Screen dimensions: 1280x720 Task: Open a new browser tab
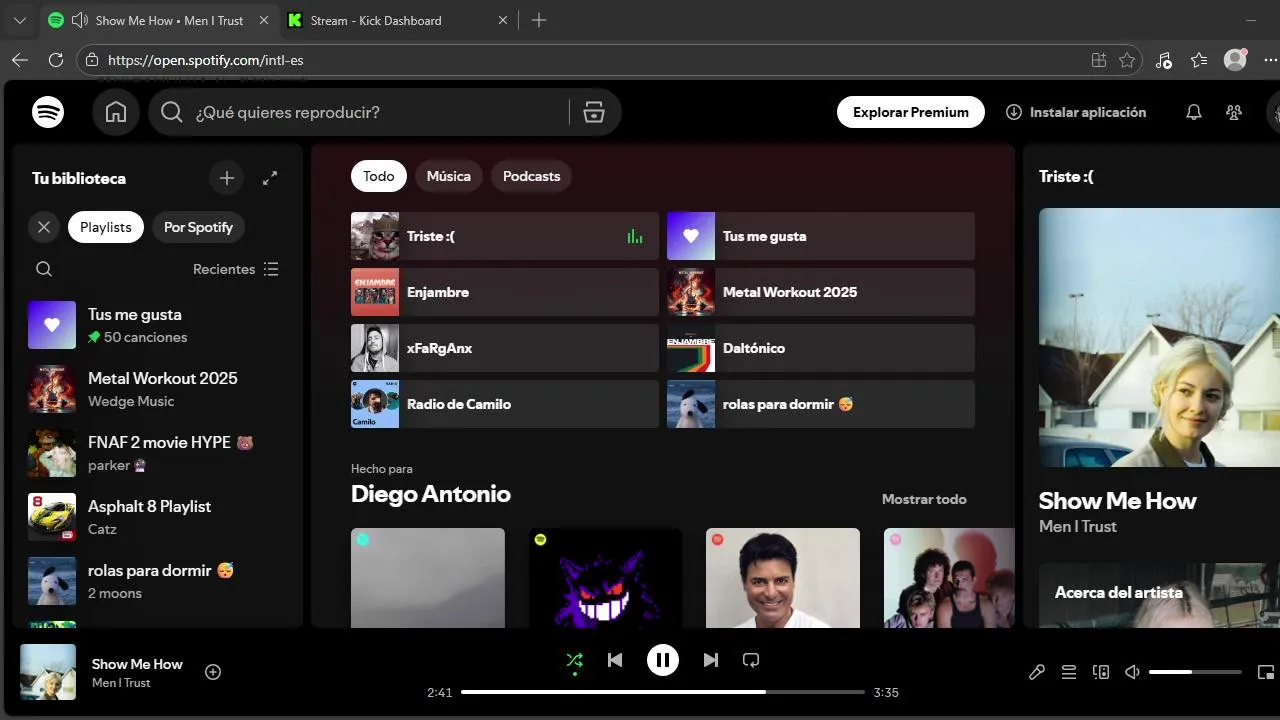539,20
